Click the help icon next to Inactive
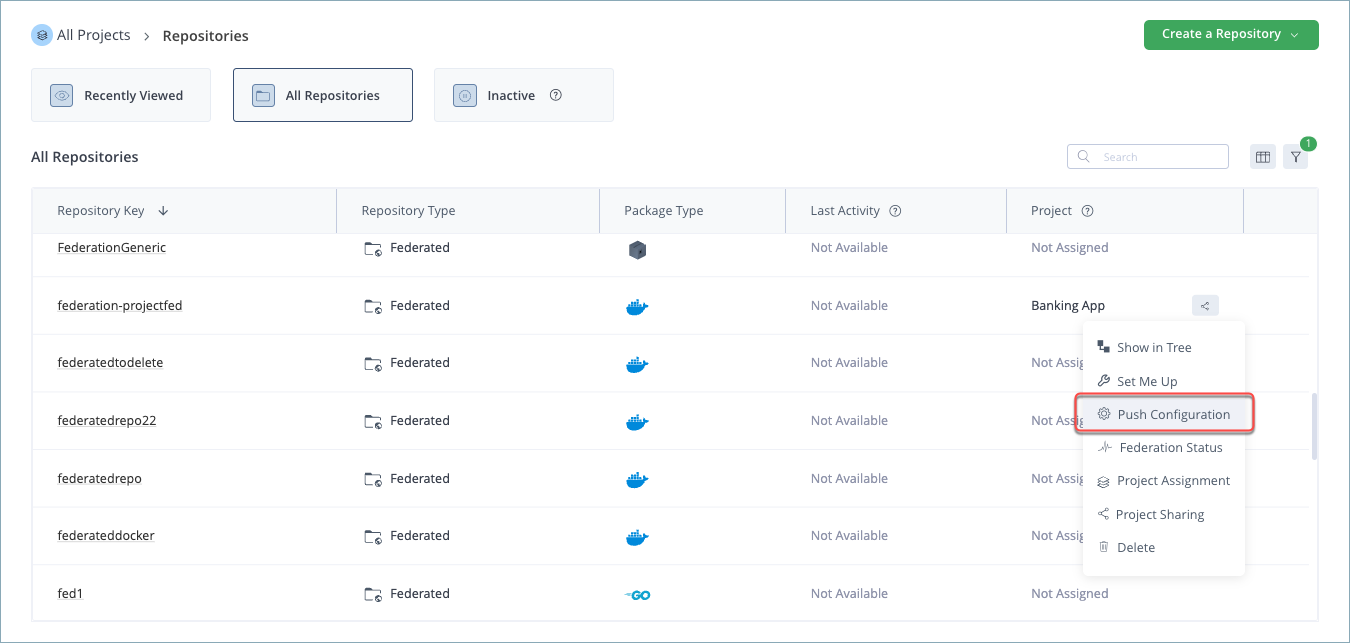 [556, 96]
